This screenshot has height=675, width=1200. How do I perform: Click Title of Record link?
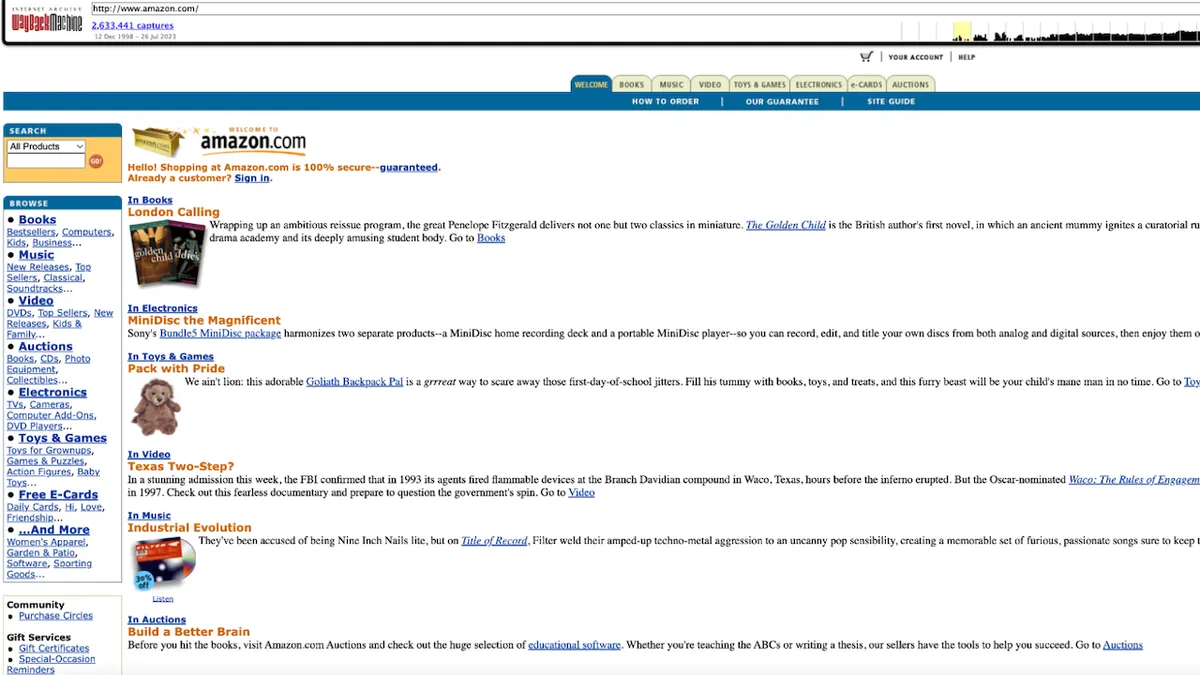pyautogui.click(x=494, y=541)
